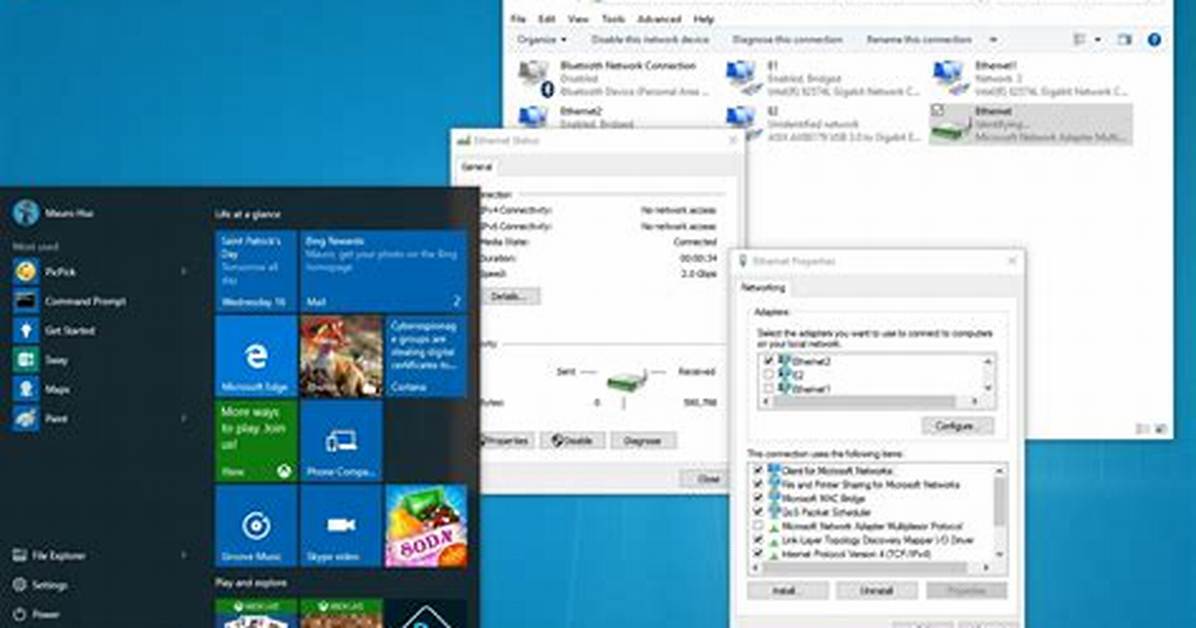Select the Networking tab in Ethernet Properties

pyautogui.click(x=763, y=288)
